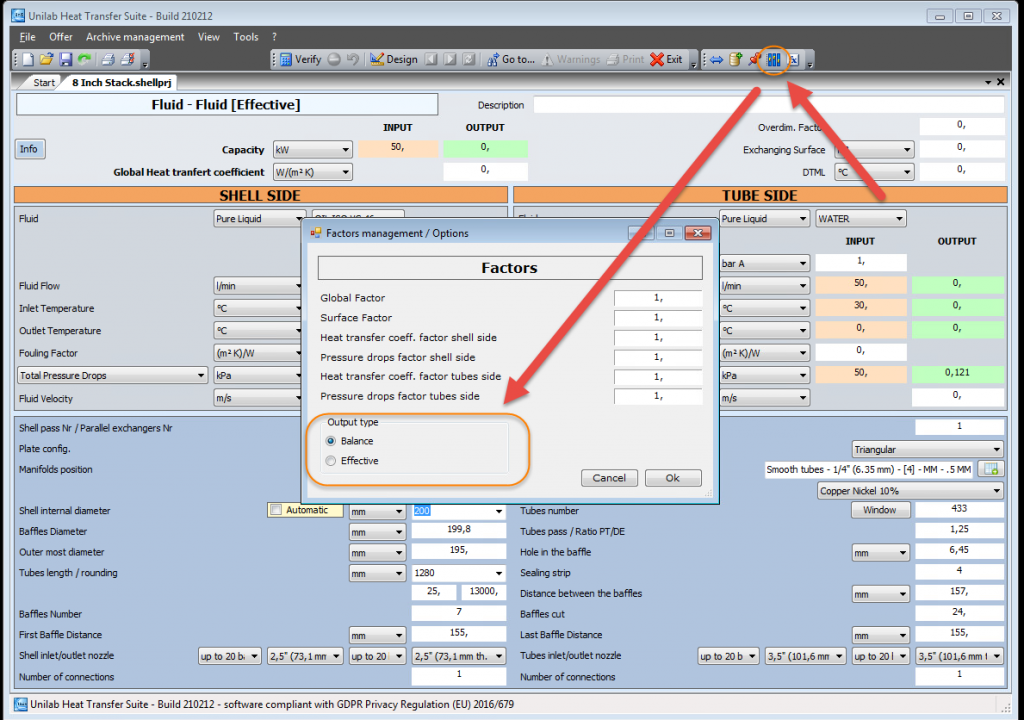
Task: Open the Triangular layout dropdown
Action: [926, 450]
